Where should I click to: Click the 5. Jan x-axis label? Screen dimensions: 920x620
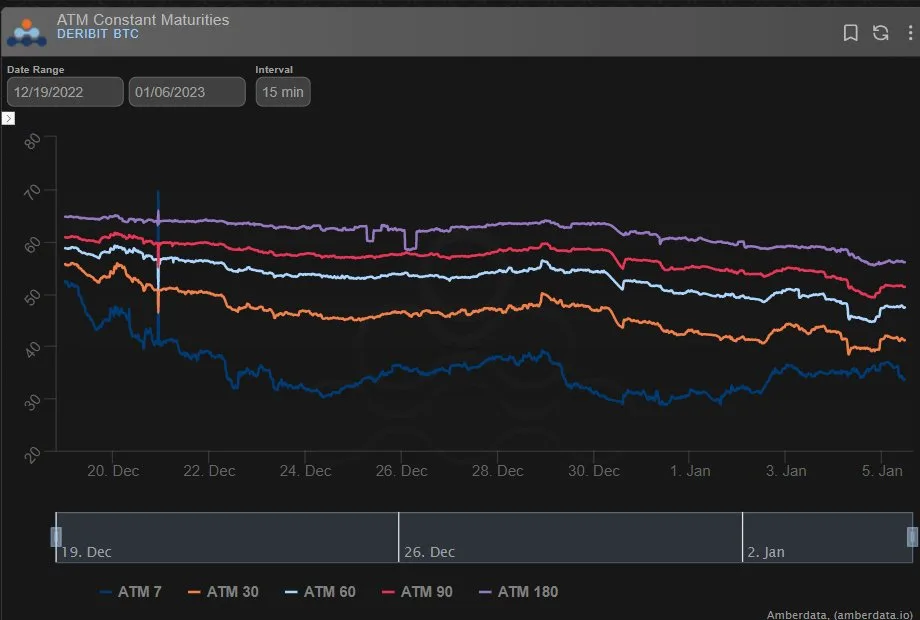click(x=882, y=470)
